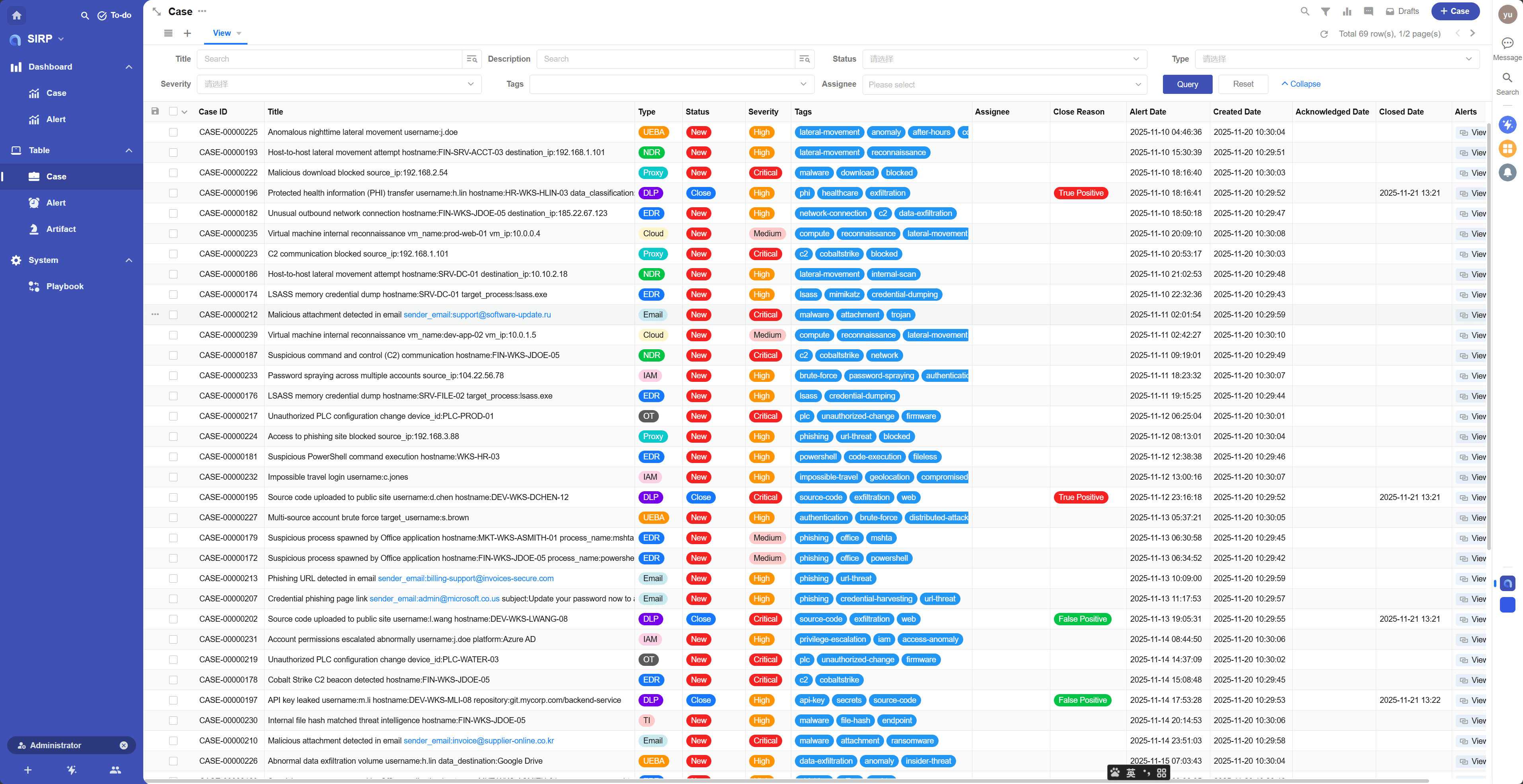Open the bar chart statistics icon
The image size is (1523, 784).
[x=1347, y=11]
